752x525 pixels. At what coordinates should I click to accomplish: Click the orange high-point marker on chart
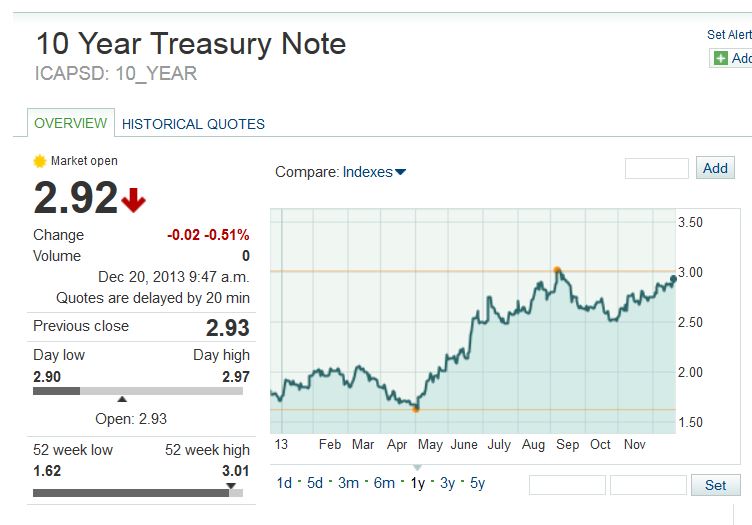coord(557,270)
